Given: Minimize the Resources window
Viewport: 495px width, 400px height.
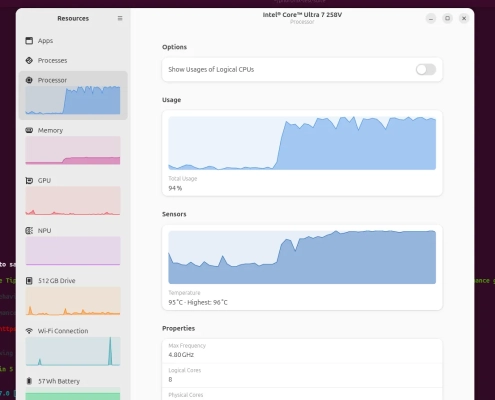Looking at the screenshot, I should (431, 18).
